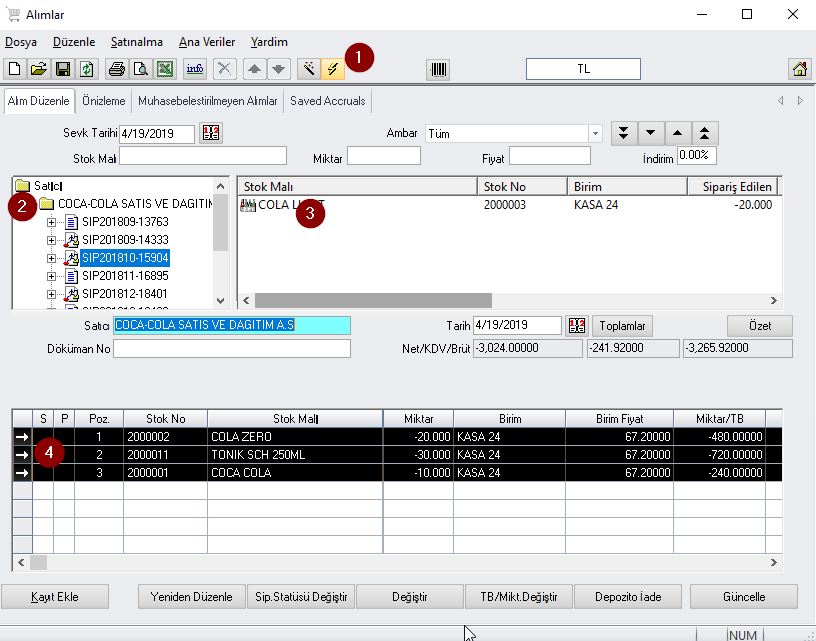
Task: Open a record using the folder toolbar icon
Action: 39,69
